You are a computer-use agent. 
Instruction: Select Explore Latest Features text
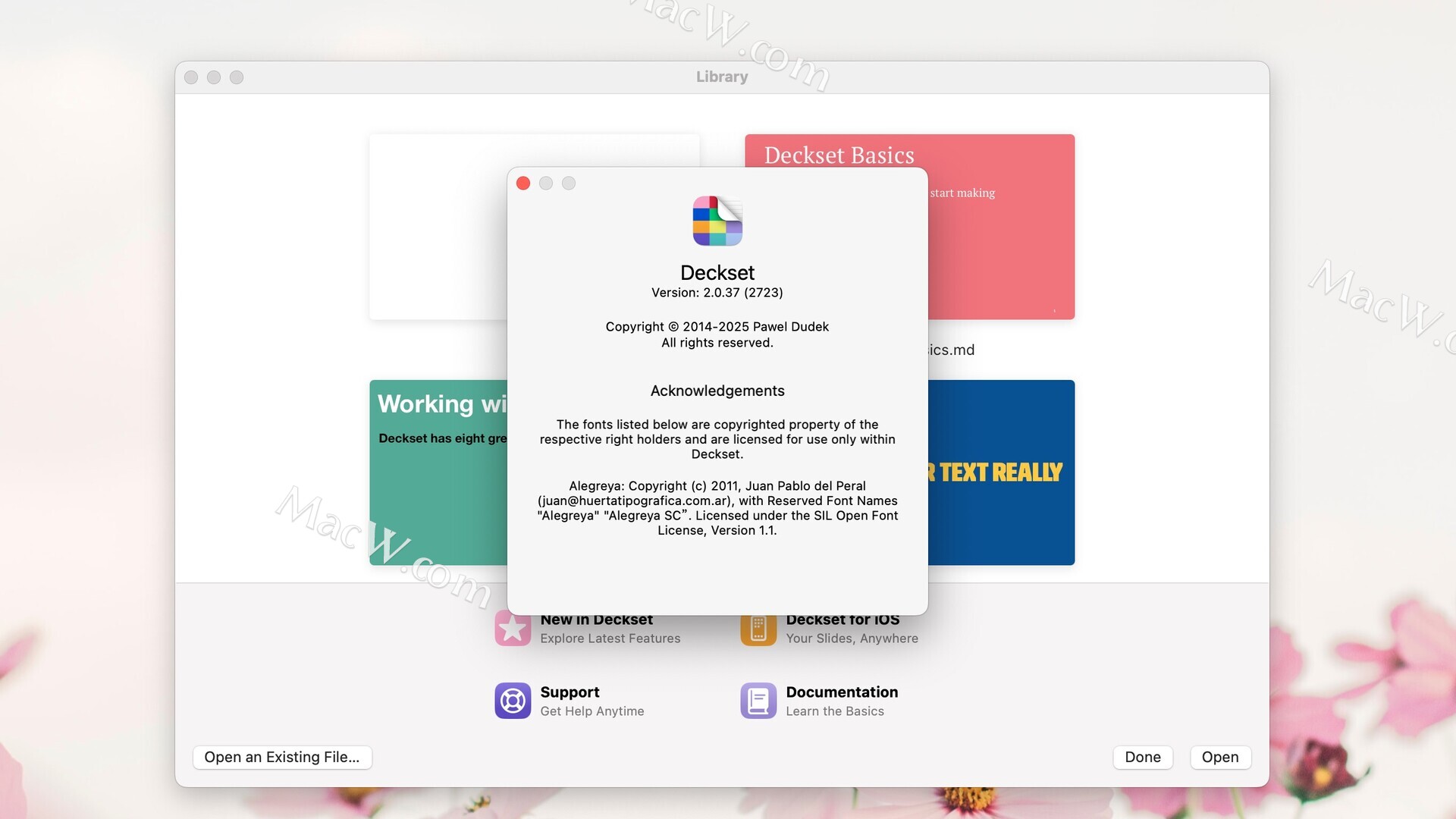(610, 639)
